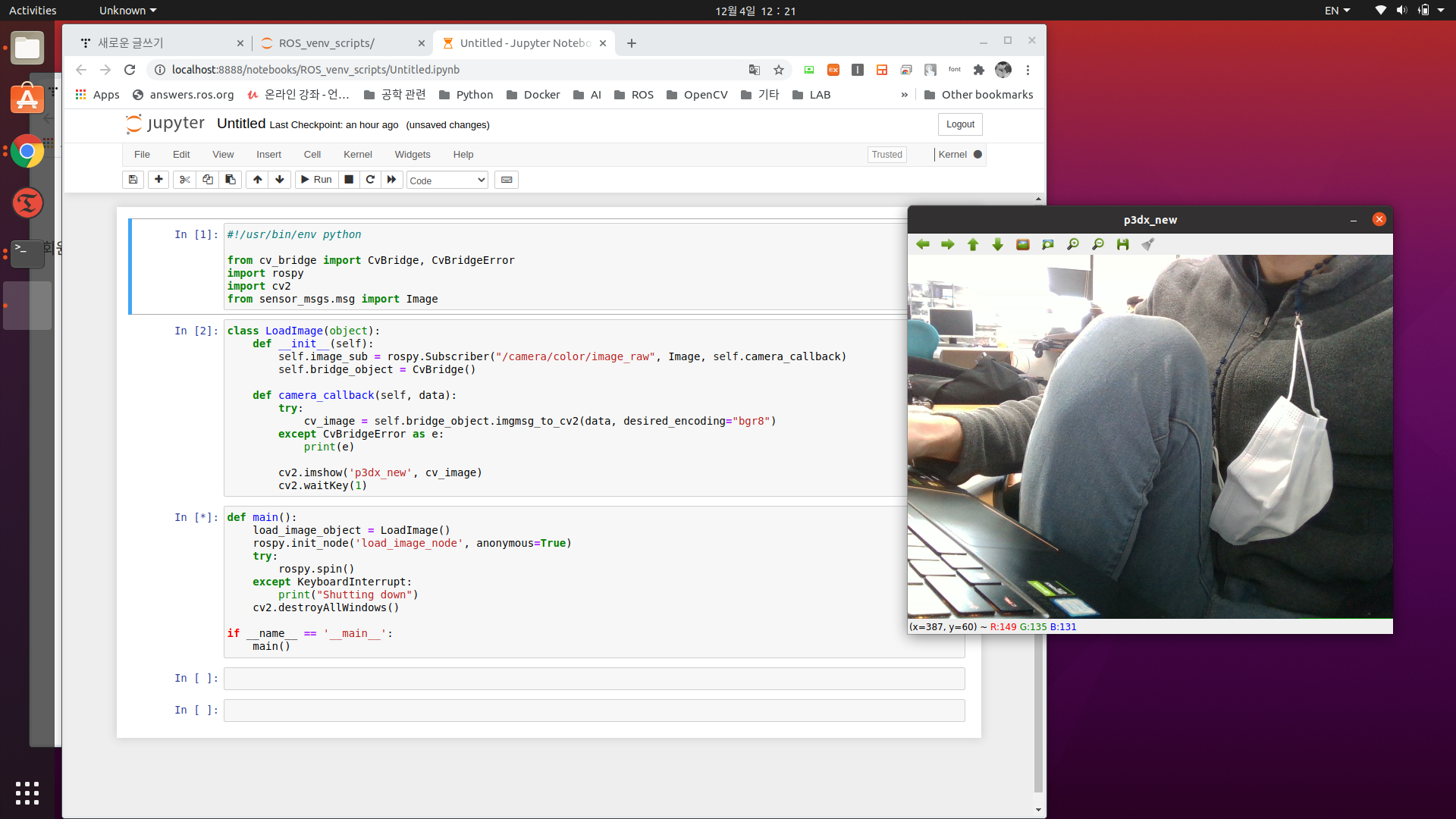The height and width of the screenshot is (819, 1456).
Task: Interrupt the running kernel
Action: pyautogui.click(x=349, y=180)
